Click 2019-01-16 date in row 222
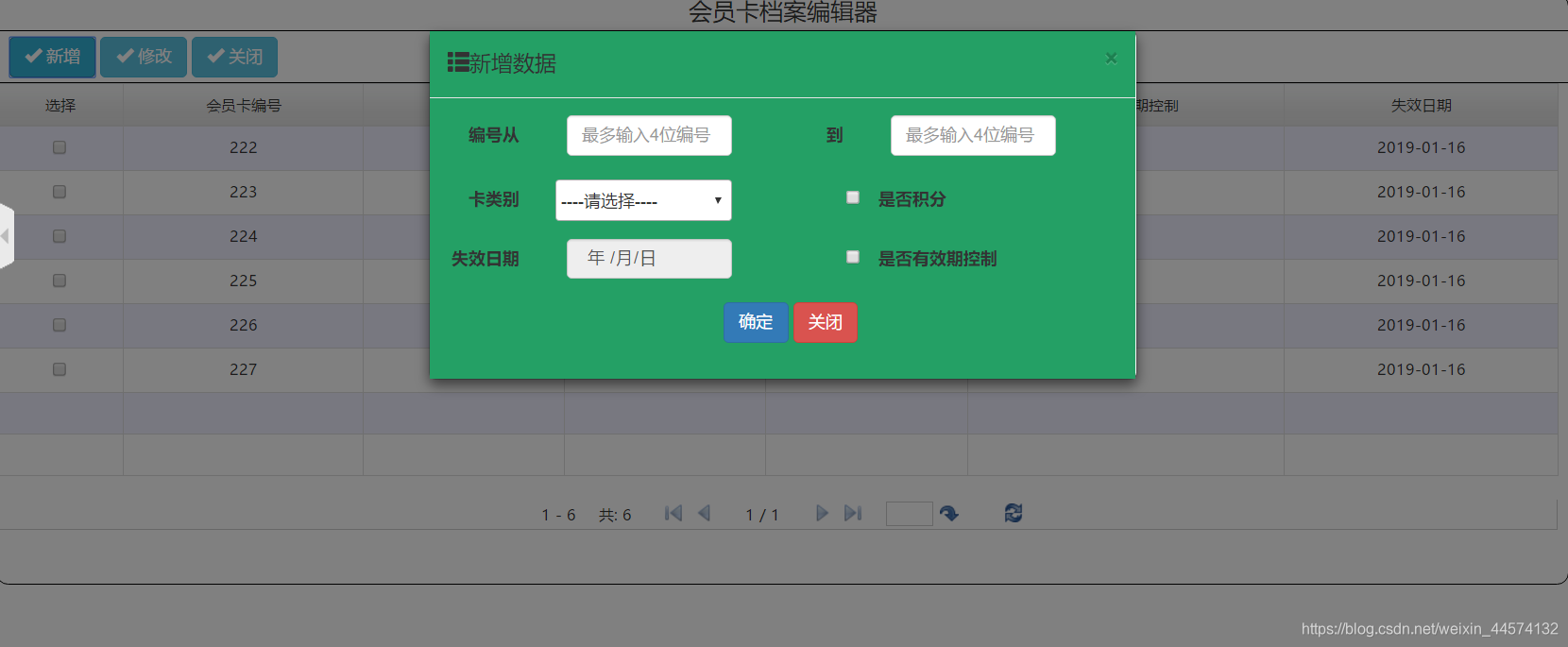The image size is (1568, 647). point(1422,147)
